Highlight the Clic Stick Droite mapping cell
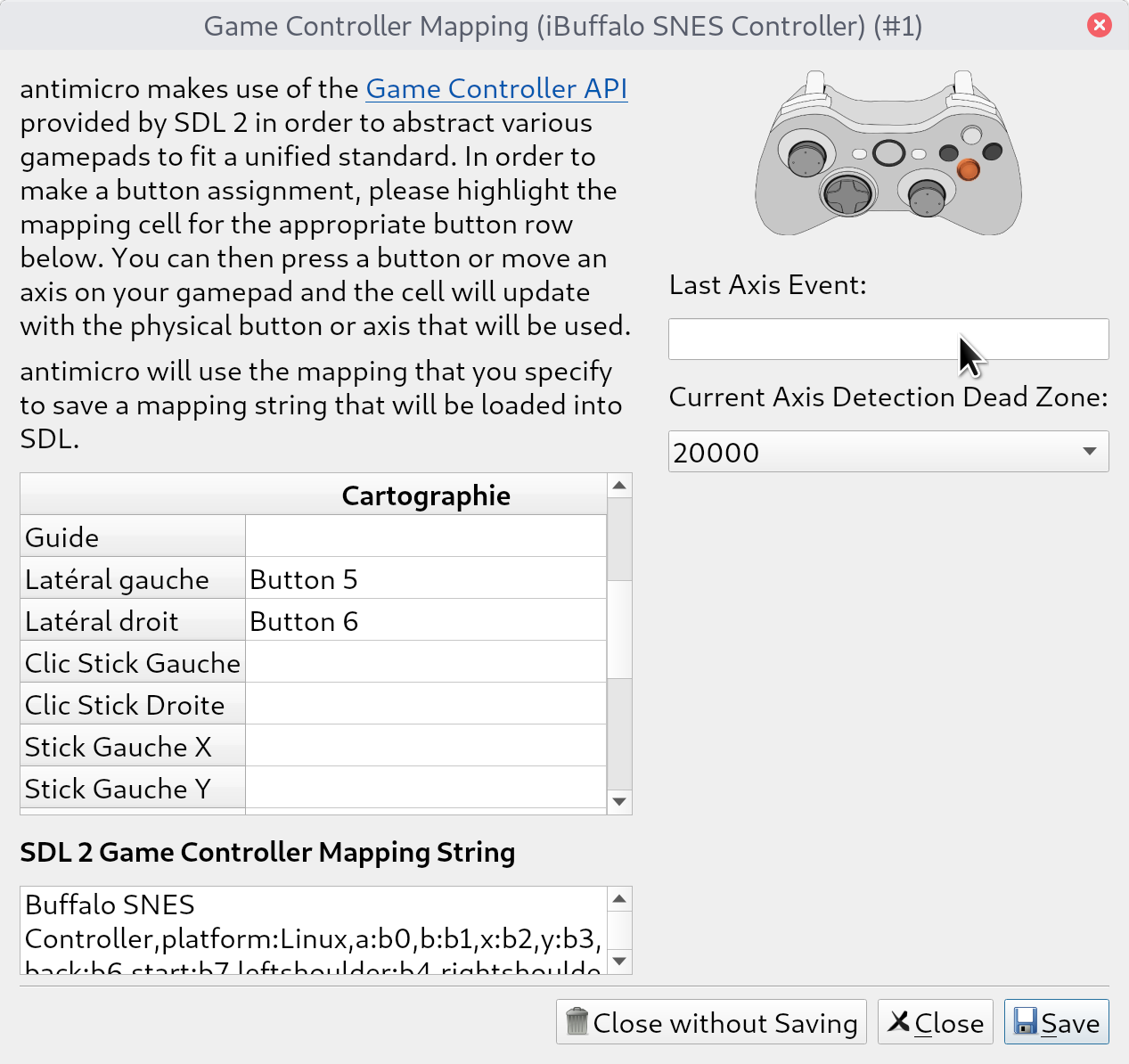This screenshot has height=1064, width=1129. [425, 704]
